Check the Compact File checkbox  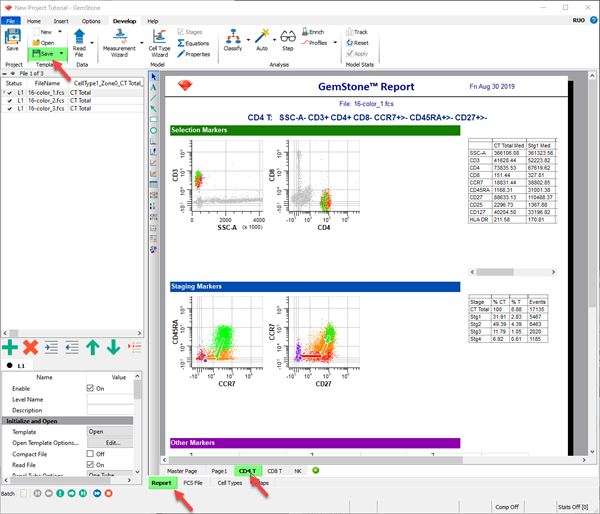92,453
